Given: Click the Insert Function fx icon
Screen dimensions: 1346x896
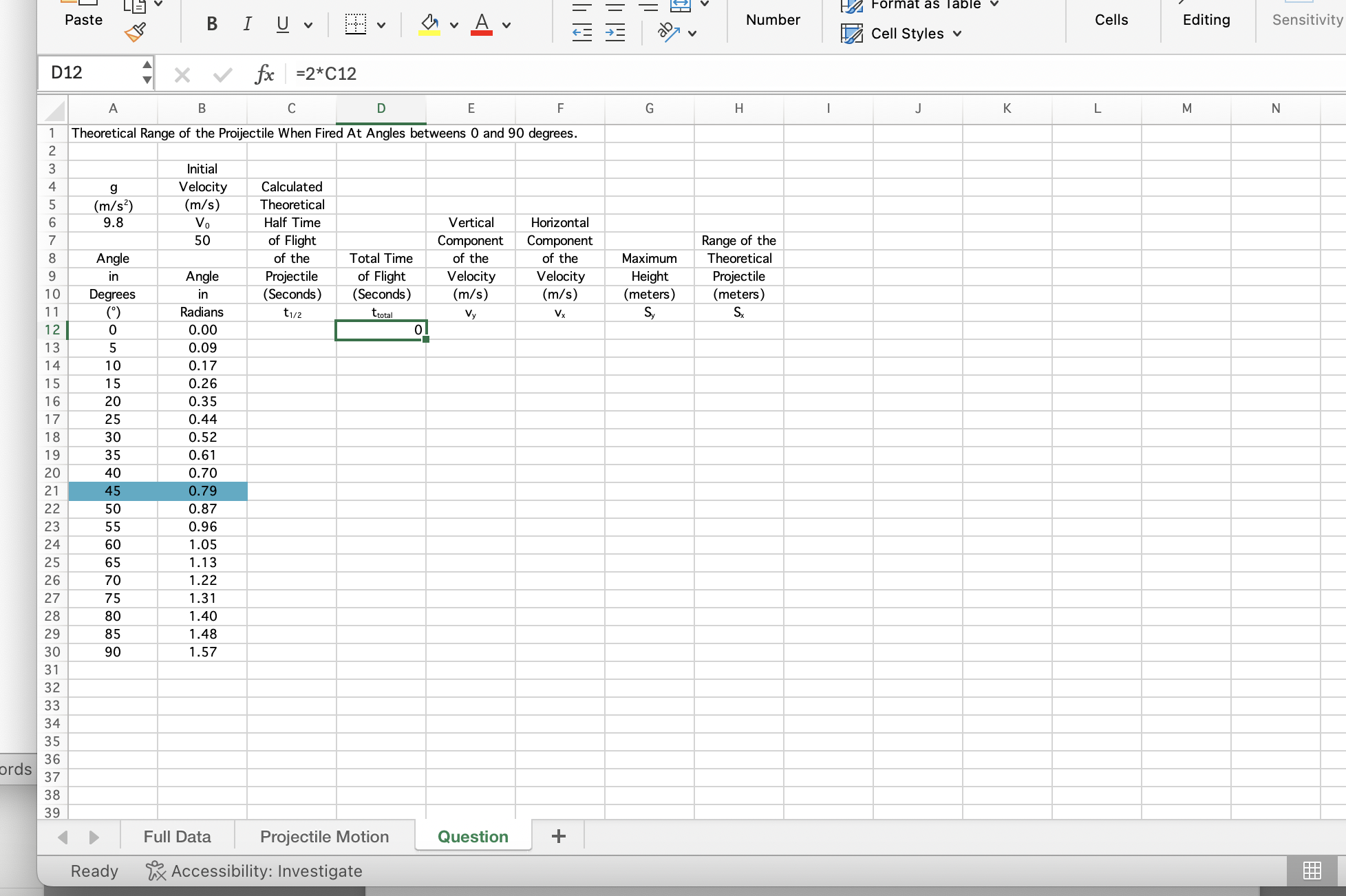Looking at the screenshot, I should pyautogui.click(x=264, y=74).
